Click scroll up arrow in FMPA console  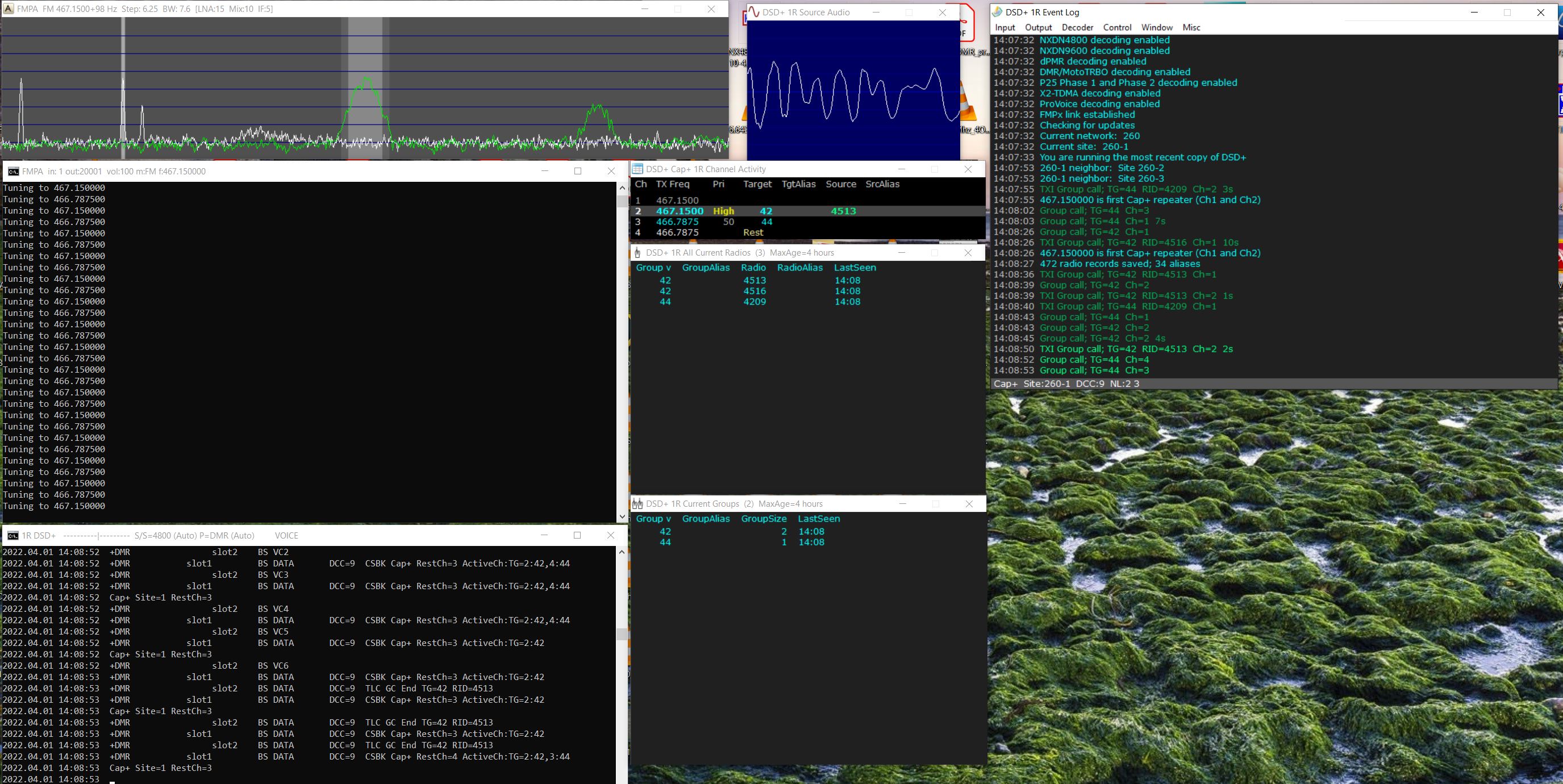[x=622, y=187]
